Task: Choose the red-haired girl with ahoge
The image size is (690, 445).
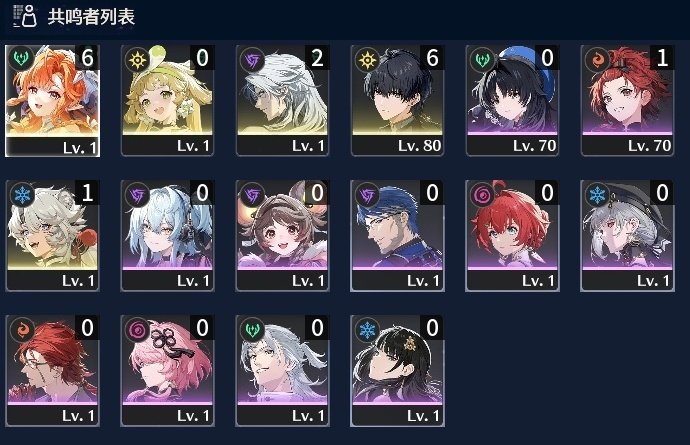Action: tap(512, 236)
